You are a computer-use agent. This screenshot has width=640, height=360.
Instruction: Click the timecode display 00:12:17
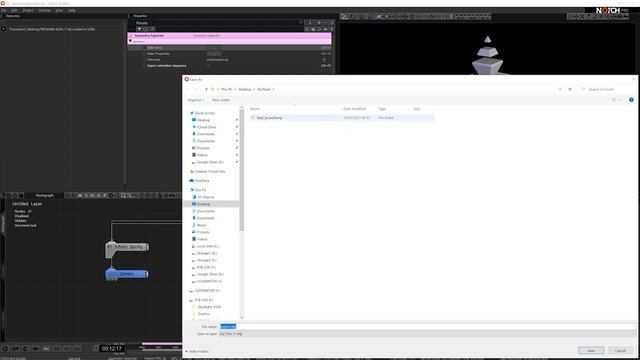(x=112, y=349)
